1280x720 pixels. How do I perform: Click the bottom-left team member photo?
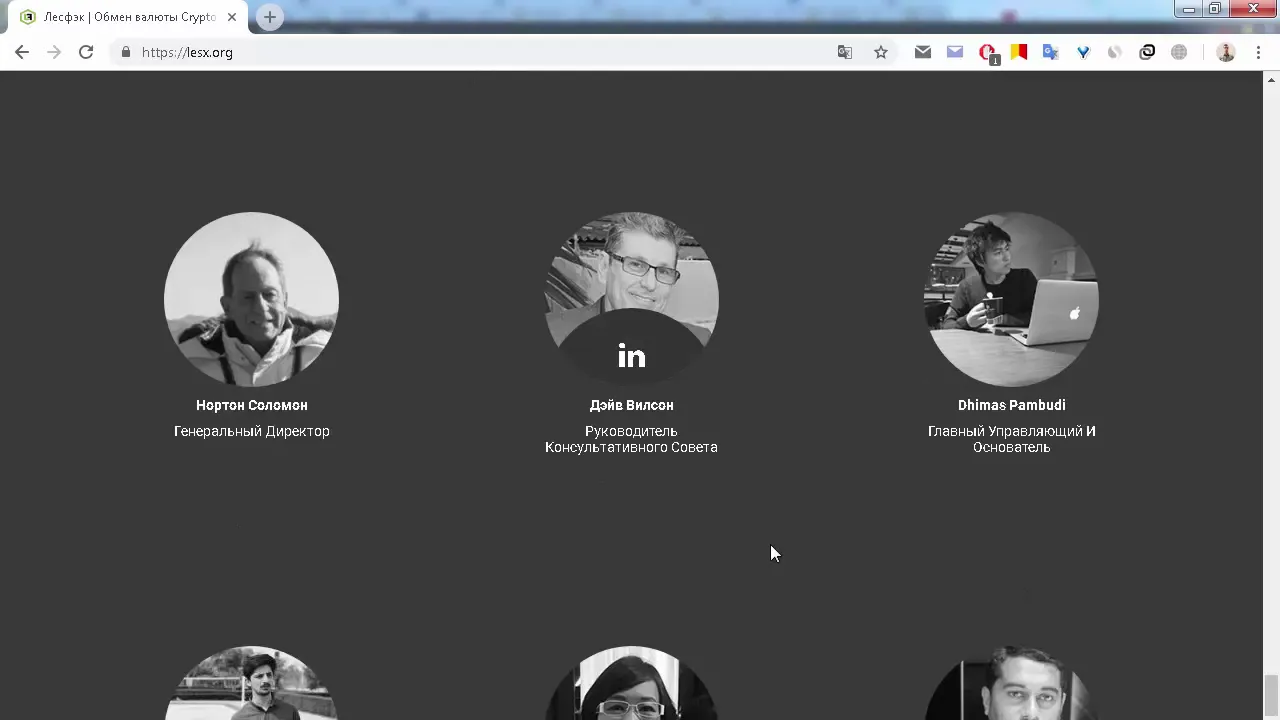click(x=251, y=683)
